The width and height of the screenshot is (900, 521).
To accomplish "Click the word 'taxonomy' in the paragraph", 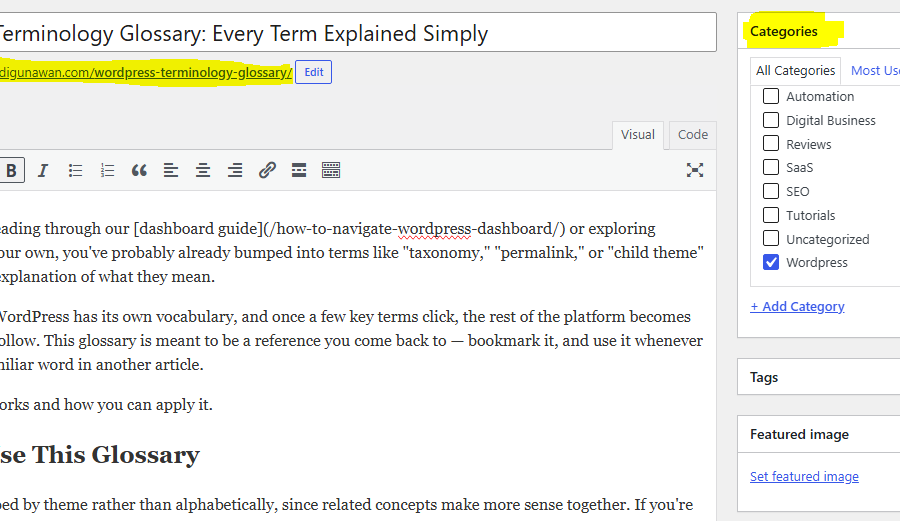I will point(446,253).
